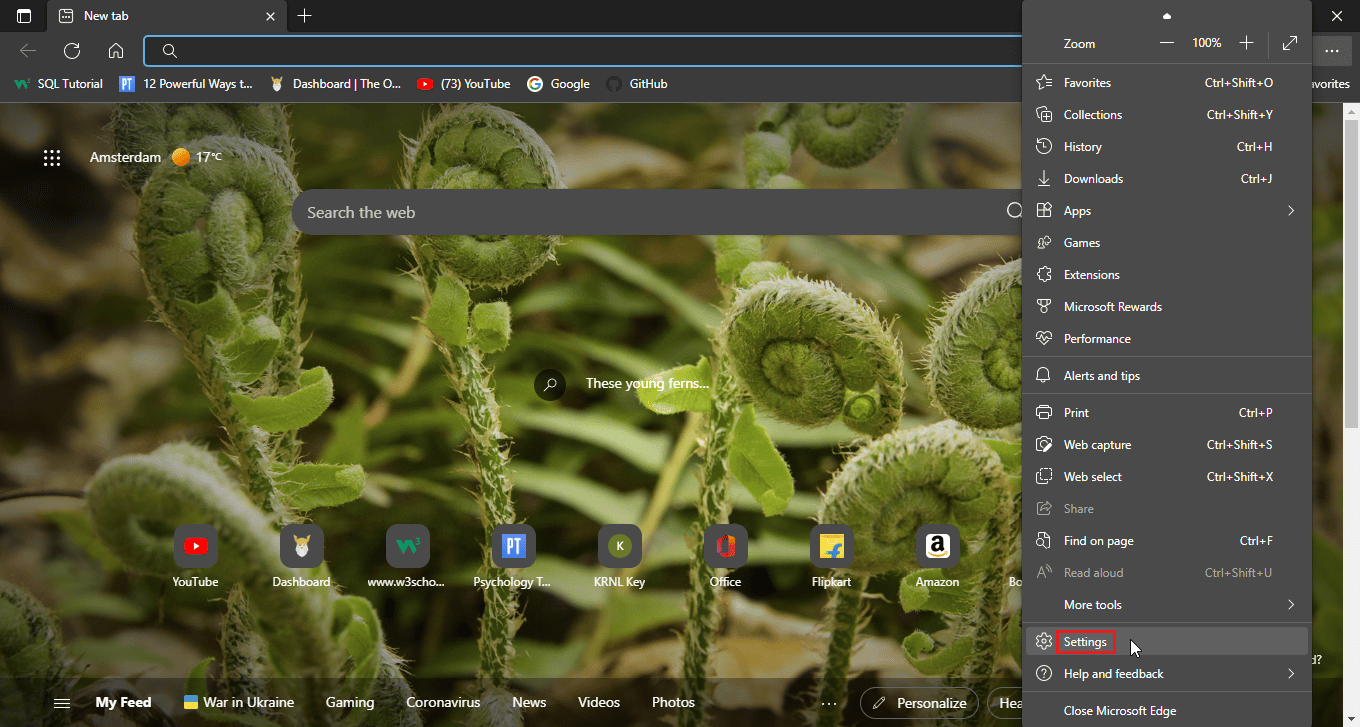Screen dimensions: 1360x727
Task: Decrease zoom with the minus button
Action: [x=1167, y=44]
